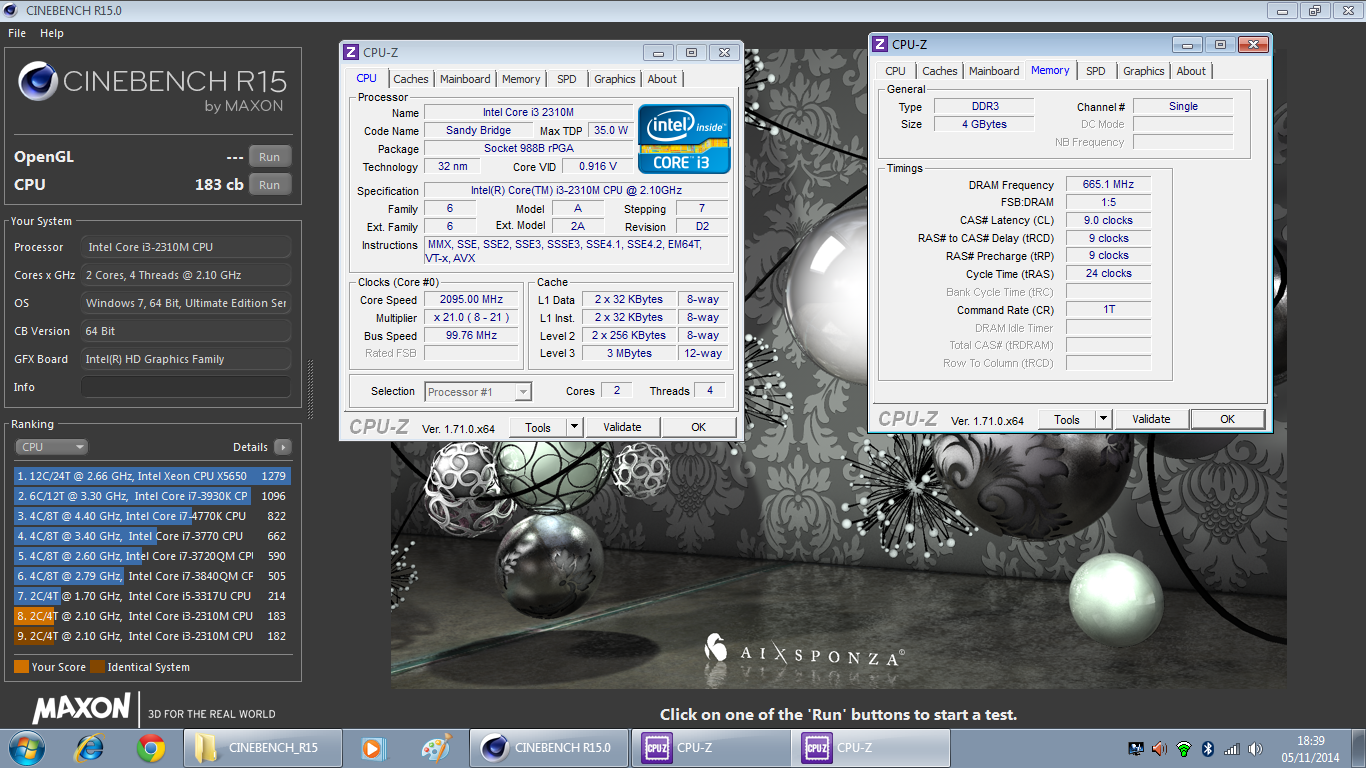
Task: Click the MAXON logo at bottom
Action: [x=82, y=709]
